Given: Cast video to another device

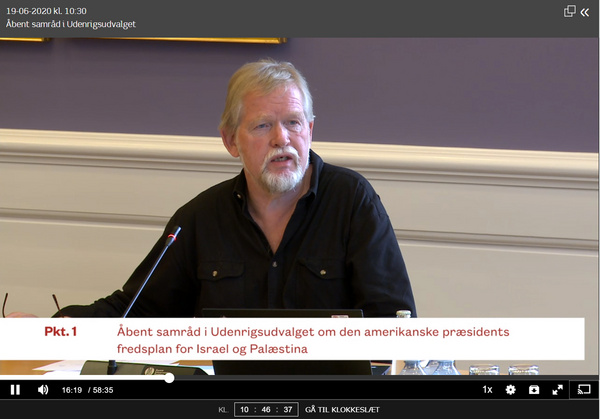Looking at the screenshot, I should click(584, 390).
